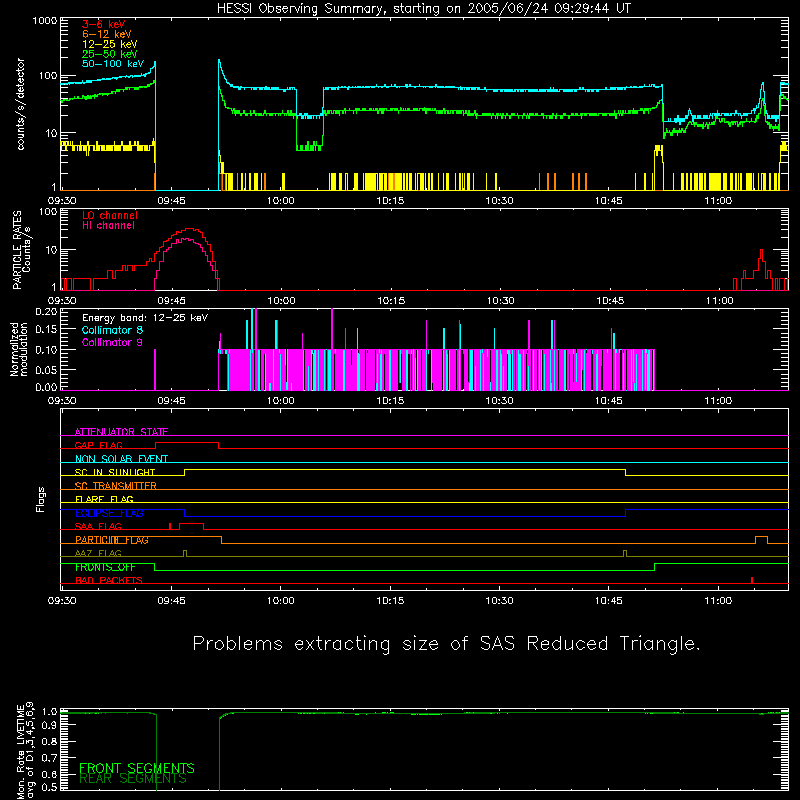Click 10:30 time label under particle rates panel
Viewport: 800px width, 800px height.
tap(500, 301)
